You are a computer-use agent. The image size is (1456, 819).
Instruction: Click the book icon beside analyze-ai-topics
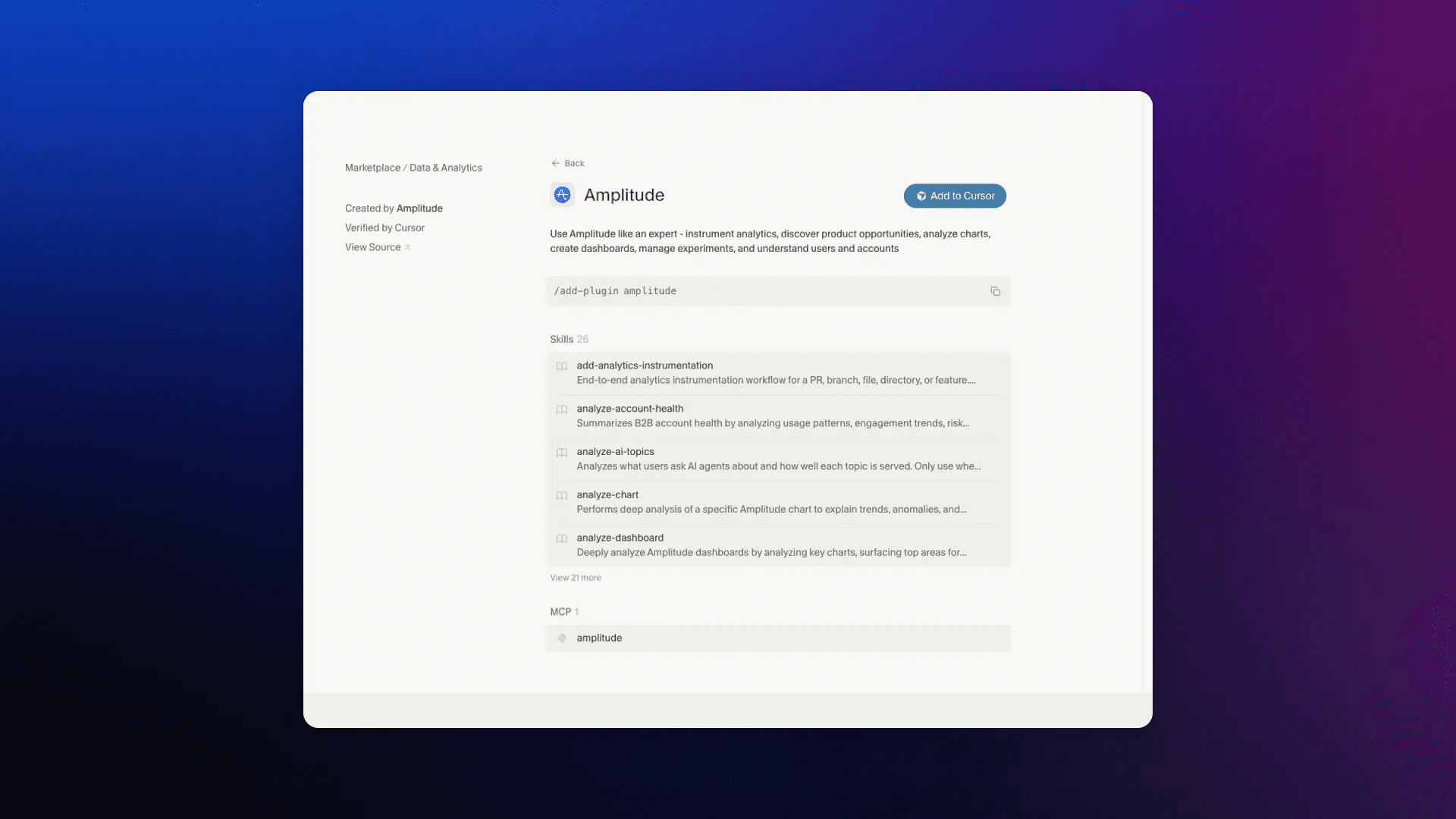[562, 453]
